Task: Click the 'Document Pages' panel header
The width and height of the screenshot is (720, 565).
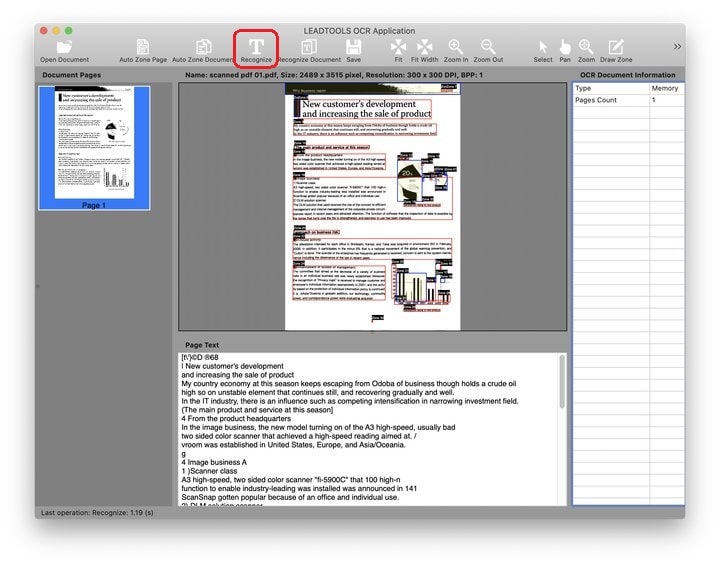Action: point(72,75)
